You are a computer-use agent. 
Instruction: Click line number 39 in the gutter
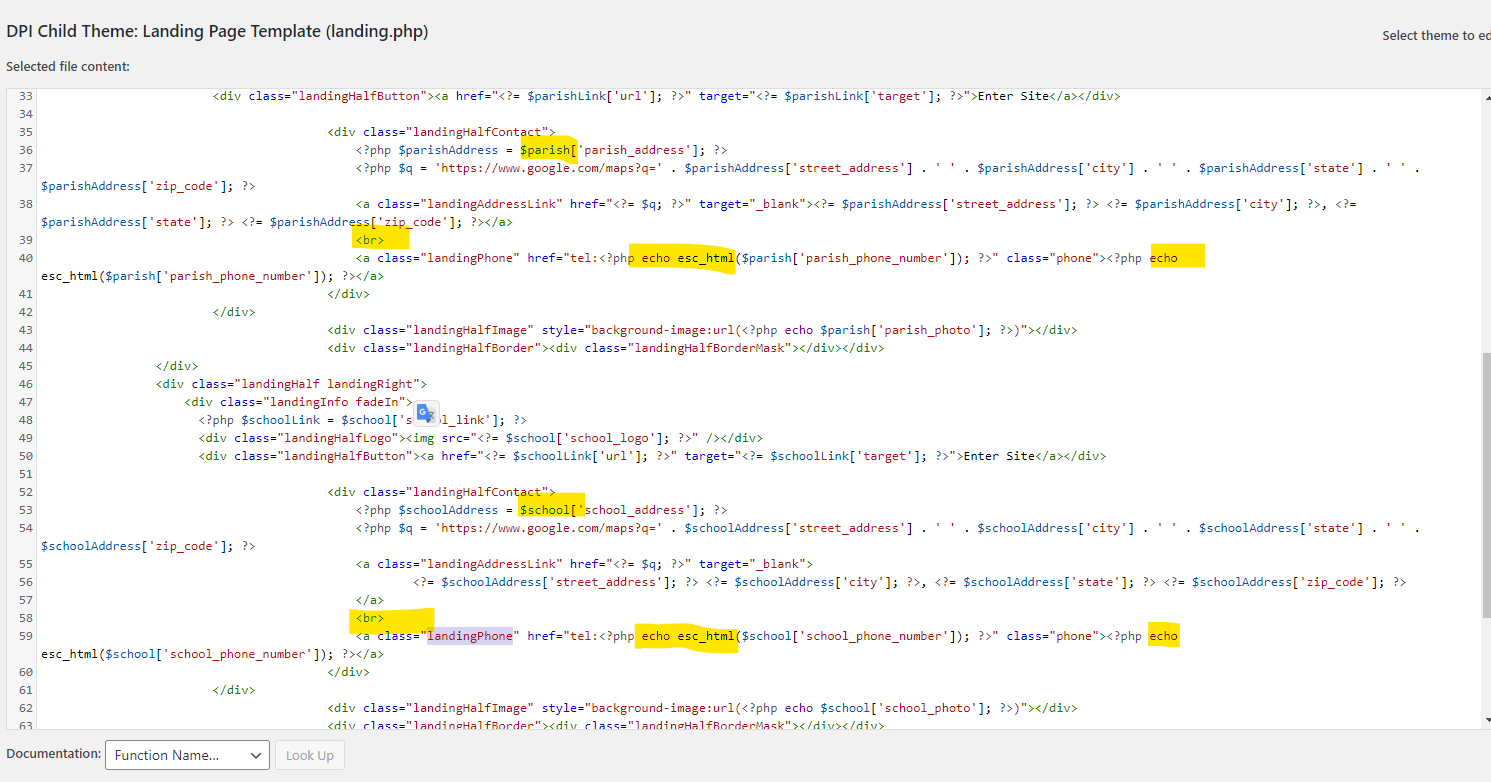point(26,240)
